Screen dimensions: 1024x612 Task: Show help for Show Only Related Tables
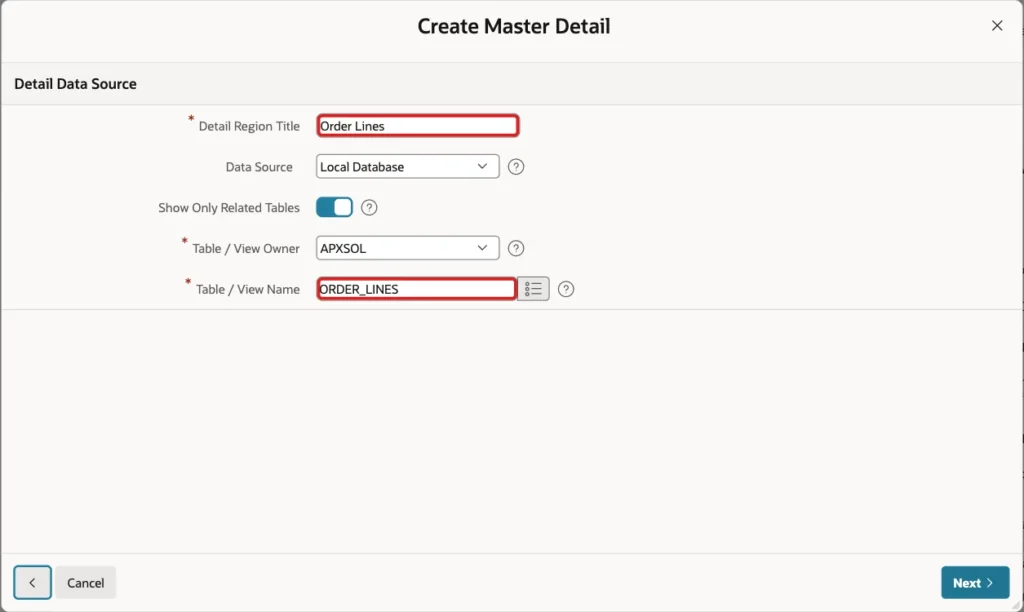click(x=369, y=208)
